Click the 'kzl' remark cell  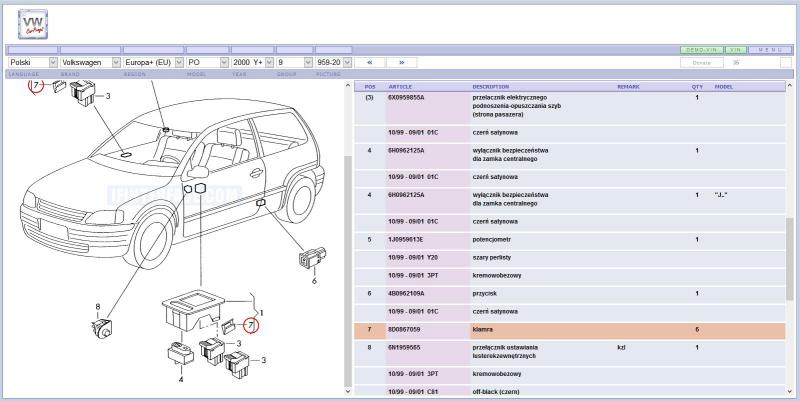(621, 347)
